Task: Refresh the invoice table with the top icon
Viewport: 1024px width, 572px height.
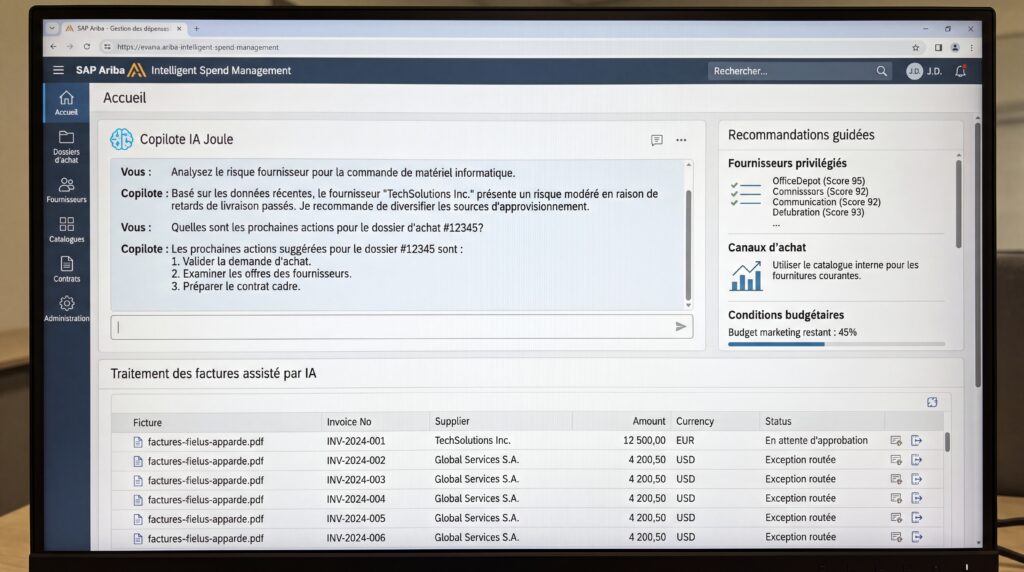Action: coord(932,402)
